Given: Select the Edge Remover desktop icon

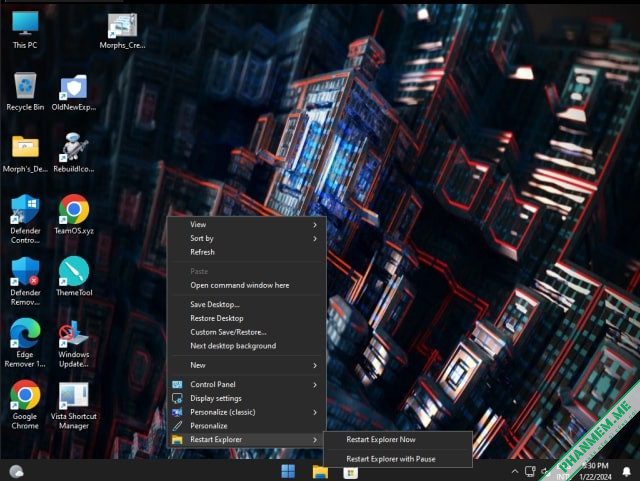Looking at the screenshot, I should [25, 343].
